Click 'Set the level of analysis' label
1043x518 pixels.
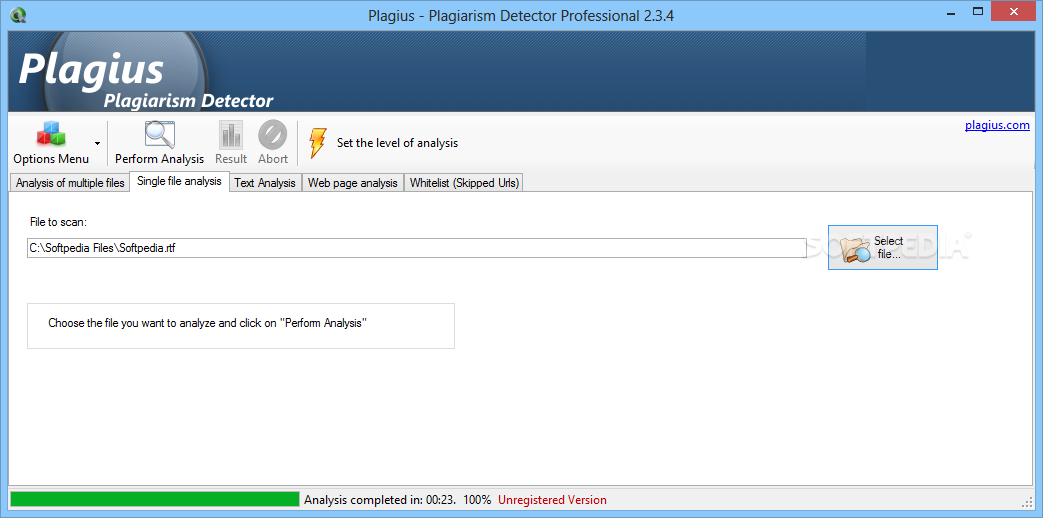click(397, 143)
